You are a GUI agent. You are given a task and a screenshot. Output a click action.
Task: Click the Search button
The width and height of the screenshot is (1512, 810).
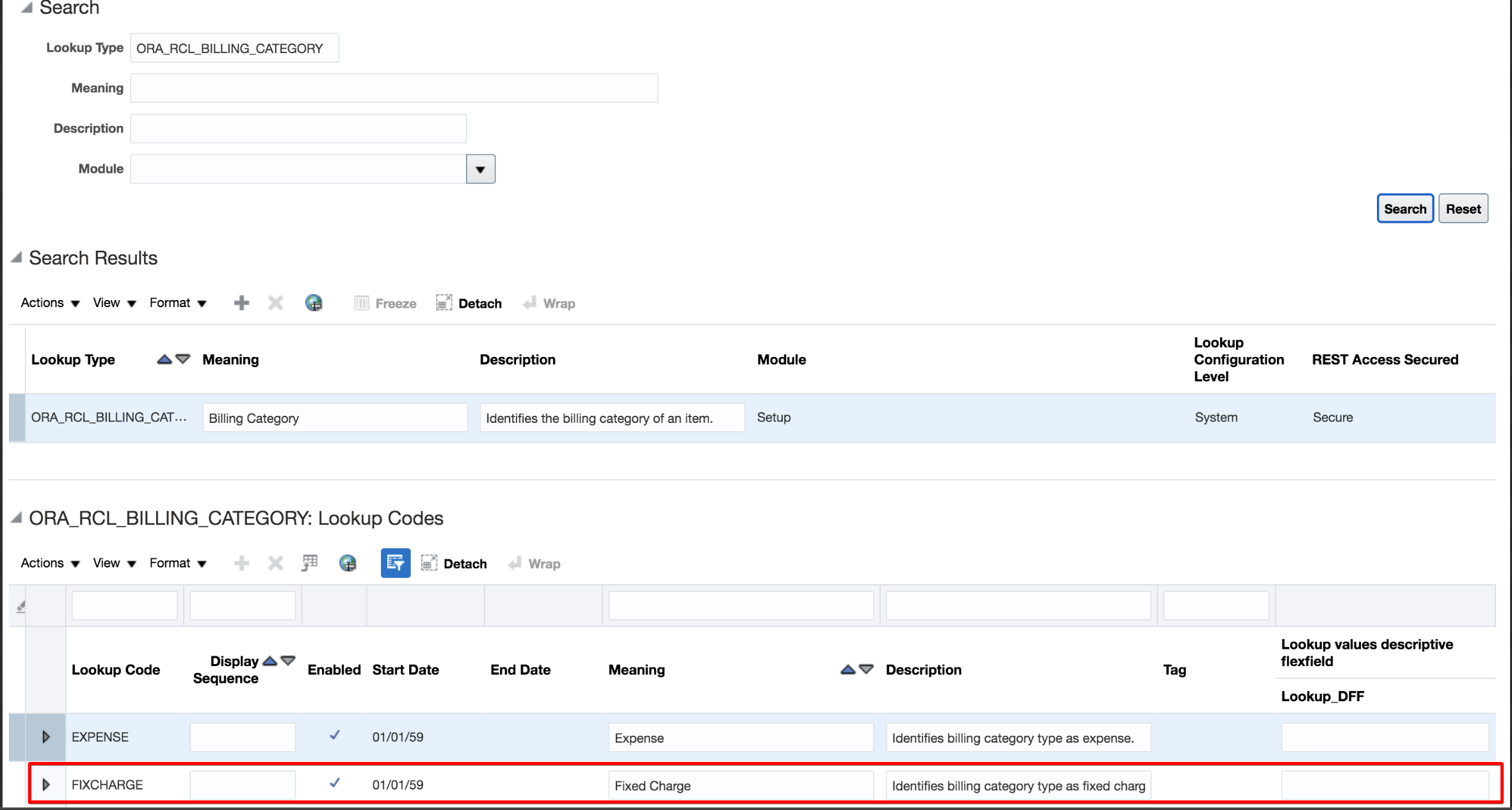click(x=1404, y=209)
